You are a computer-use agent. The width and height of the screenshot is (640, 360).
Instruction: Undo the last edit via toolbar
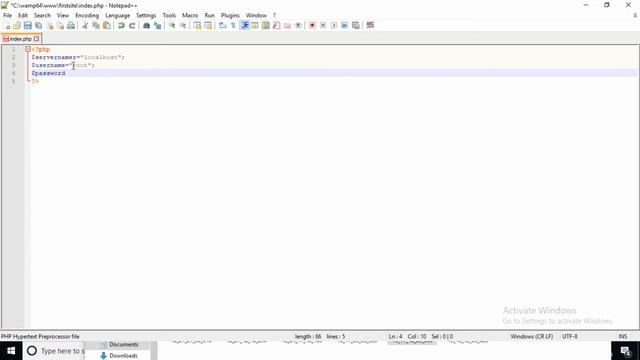(121, 25)
